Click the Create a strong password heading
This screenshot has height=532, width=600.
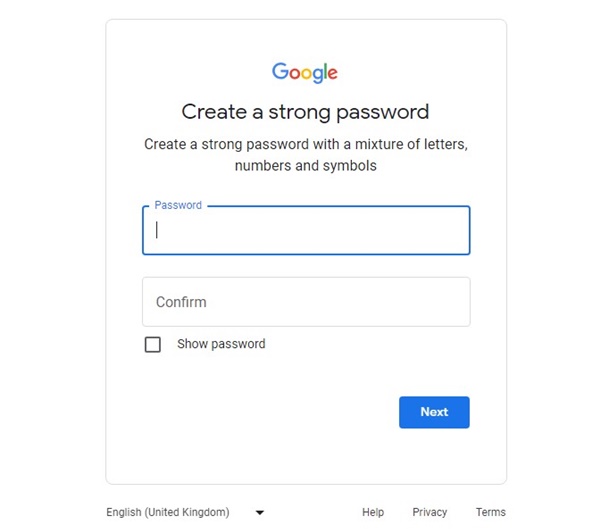305,112
